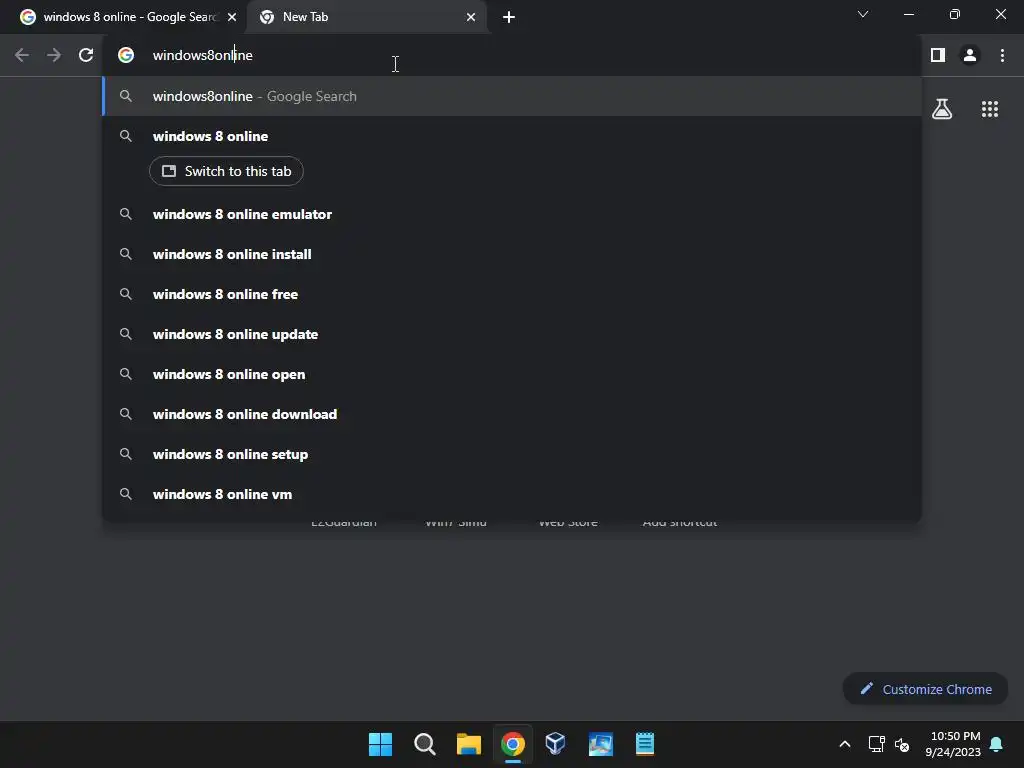Image resolution: width=1024 pixels, height=768 pixels.
Task: Click the muted volume tray icon
Action: [902, 744]
